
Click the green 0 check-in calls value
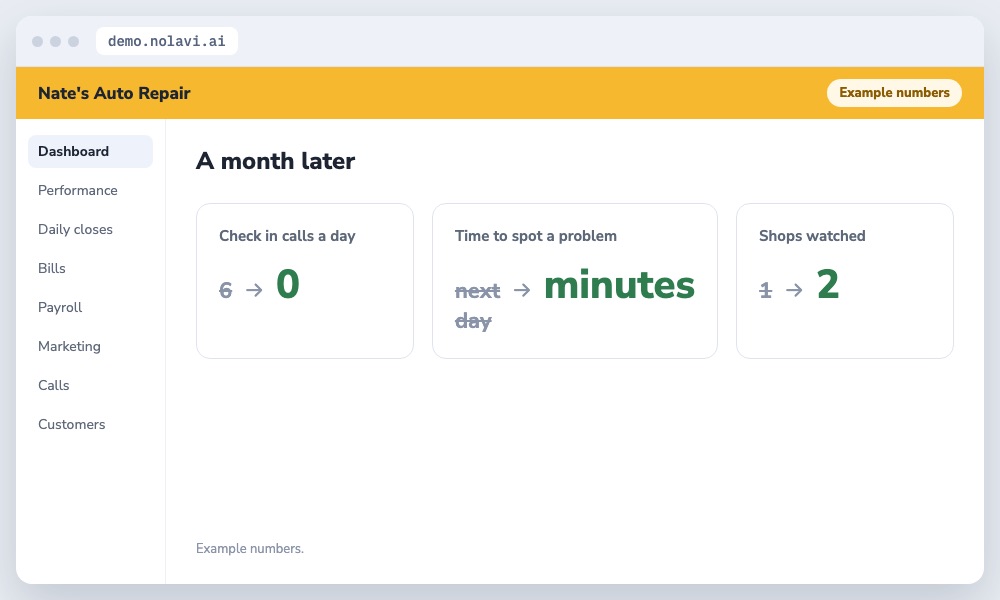pos(288,284)
